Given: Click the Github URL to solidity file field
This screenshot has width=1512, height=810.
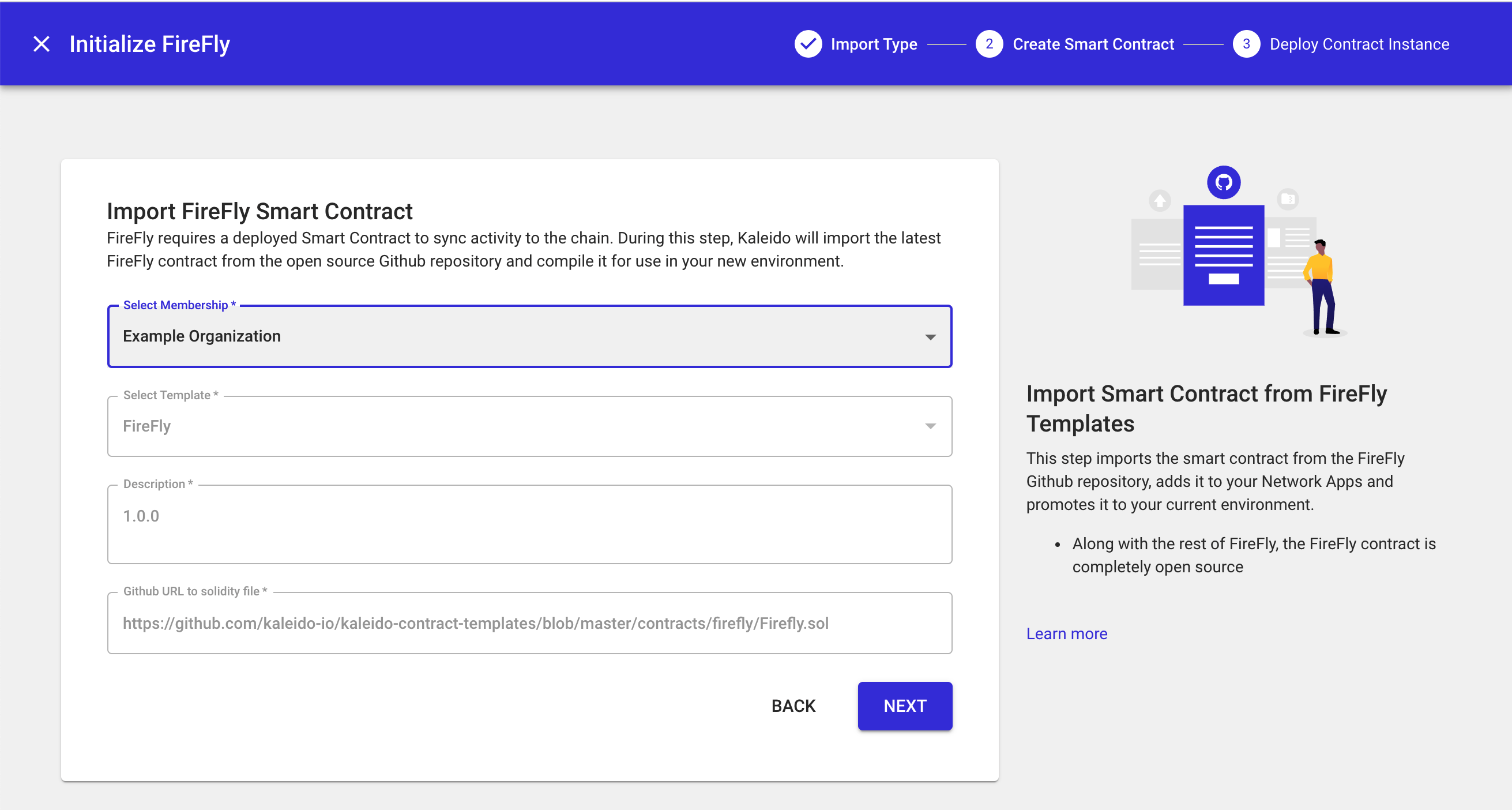Looking at the screenshot, I should pos(529,623).
